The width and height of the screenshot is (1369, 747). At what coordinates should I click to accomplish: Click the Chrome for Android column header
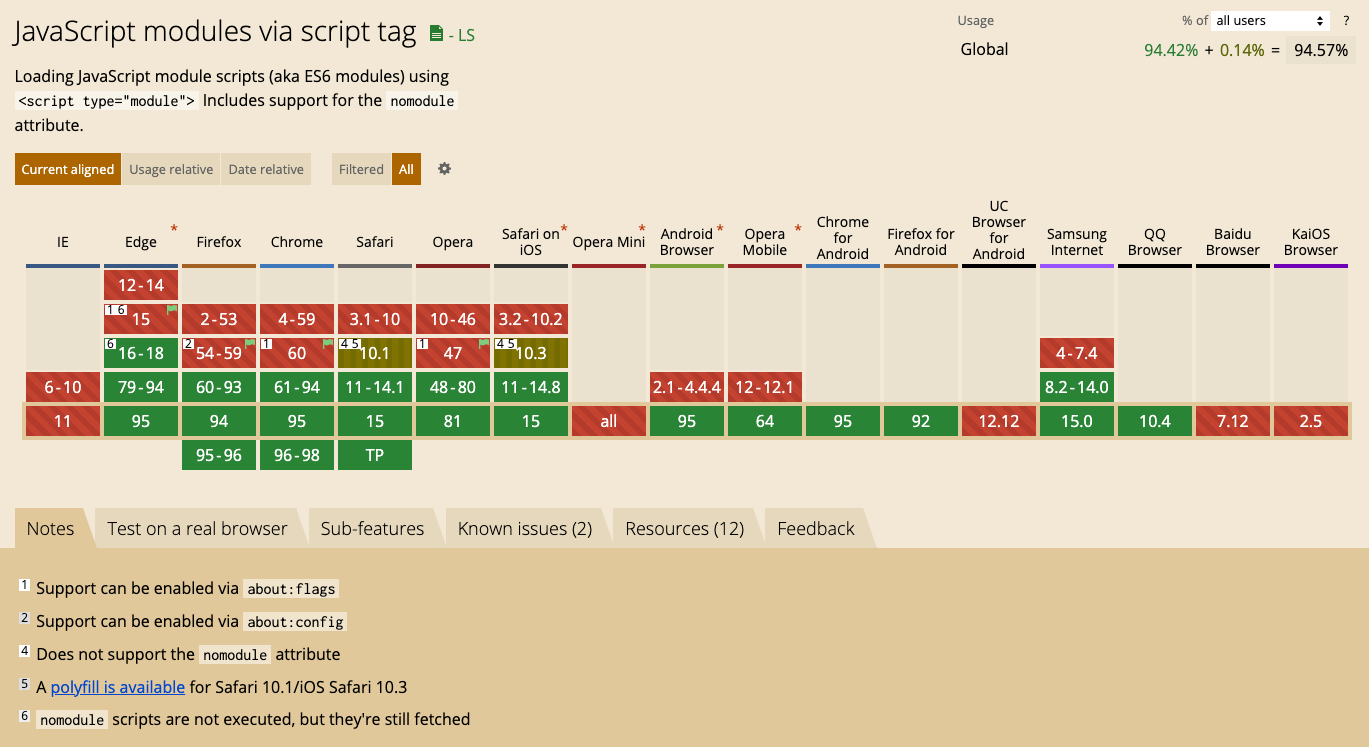coord(843,238)
